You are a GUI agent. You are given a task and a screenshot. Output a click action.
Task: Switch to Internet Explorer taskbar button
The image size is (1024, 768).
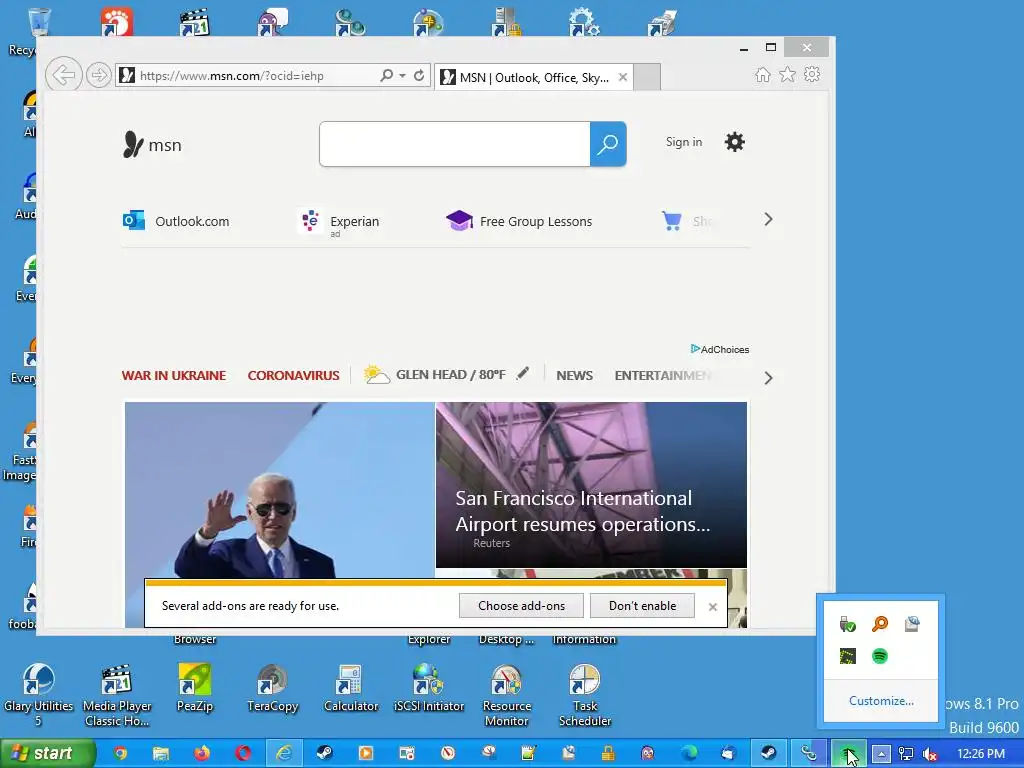[284, 753]
